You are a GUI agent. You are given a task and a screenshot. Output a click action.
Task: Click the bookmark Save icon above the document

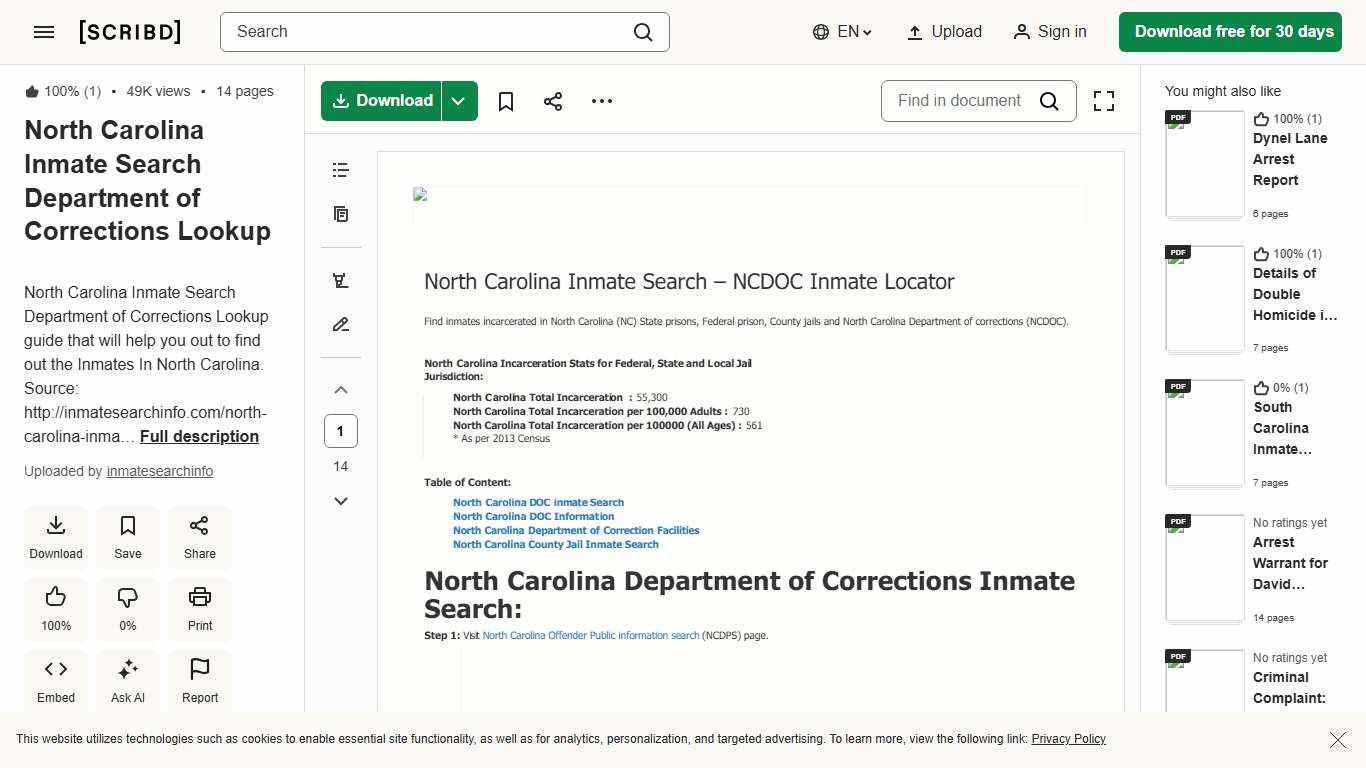[x=506, y=100]
